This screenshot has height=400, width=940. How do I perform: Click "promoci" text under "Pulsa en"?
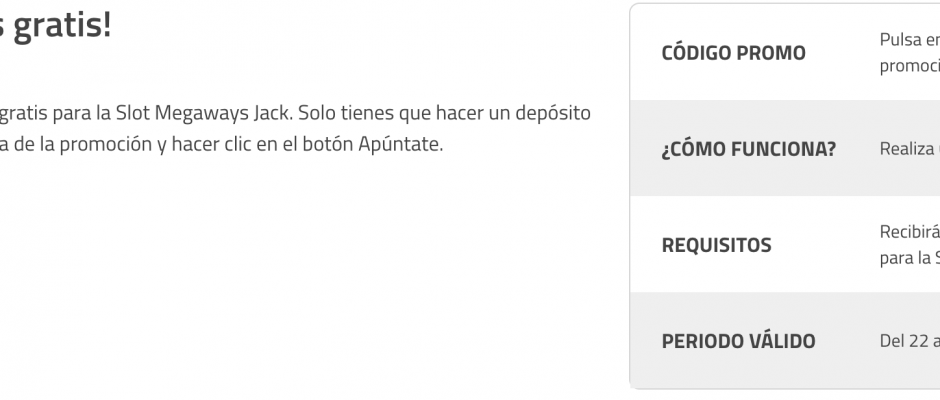909,66
